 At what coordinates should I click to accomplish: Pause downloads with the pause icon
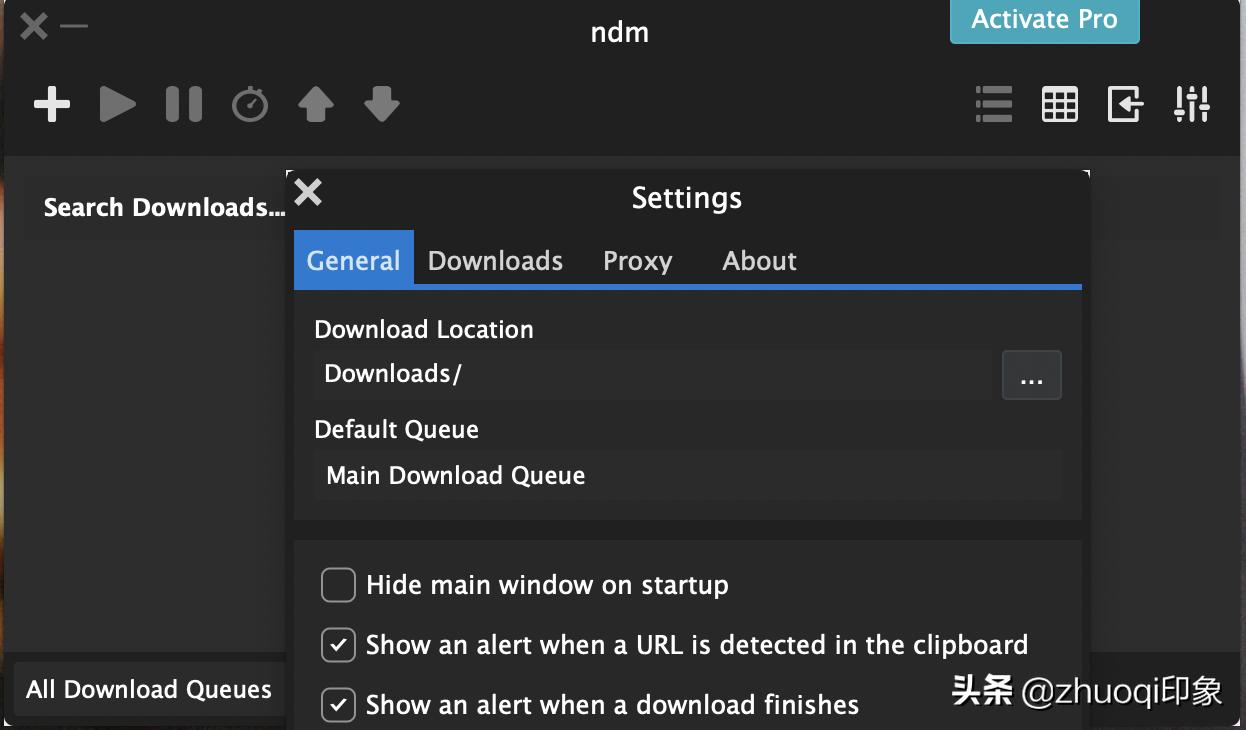[x=184, y=104]
